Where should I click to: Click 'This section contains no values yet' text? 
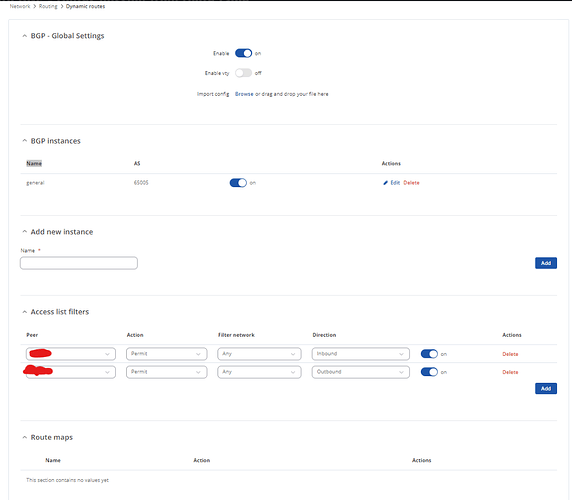click(x=67, y=480)
